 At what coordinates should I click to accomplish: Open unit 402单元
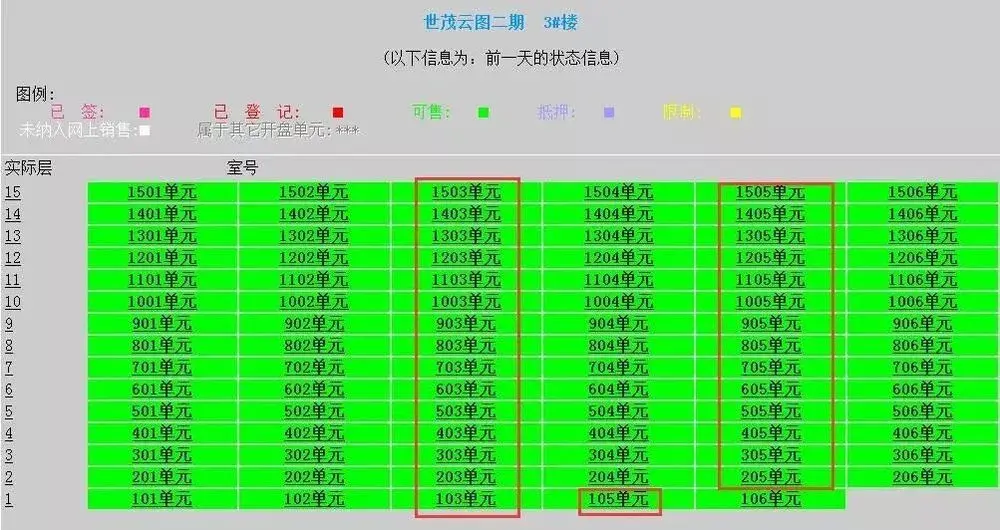(x=314, y=434)
